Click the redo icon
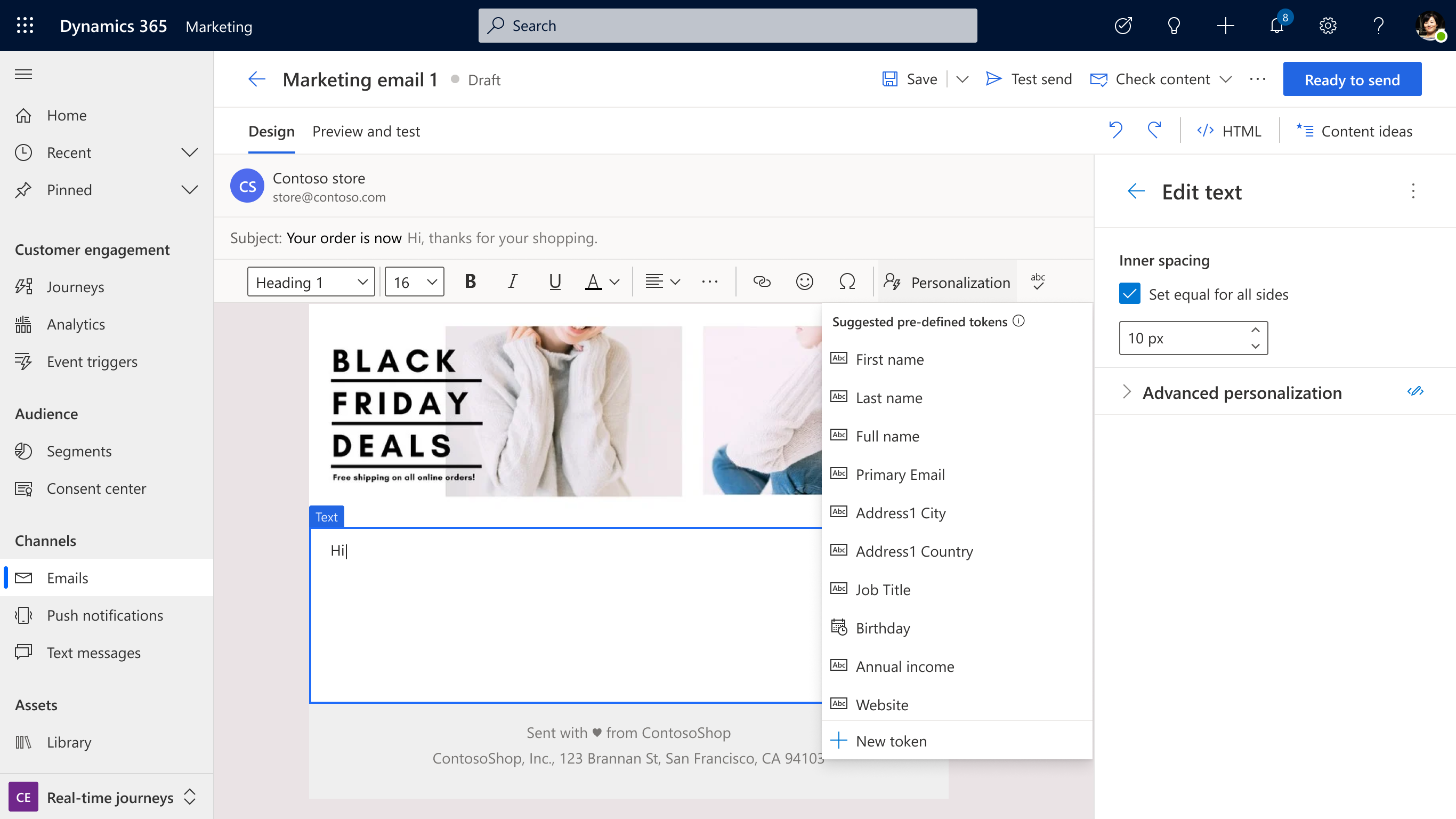The height and width of the screenshot is (819, 1456). (x=1154, y=131)
